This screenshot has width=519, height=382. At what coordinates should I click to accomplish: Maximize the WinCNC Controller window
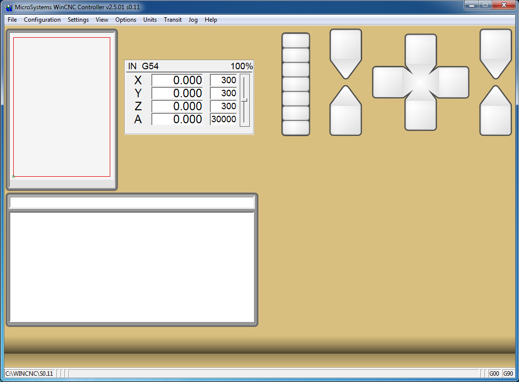[x=485, y=5]
